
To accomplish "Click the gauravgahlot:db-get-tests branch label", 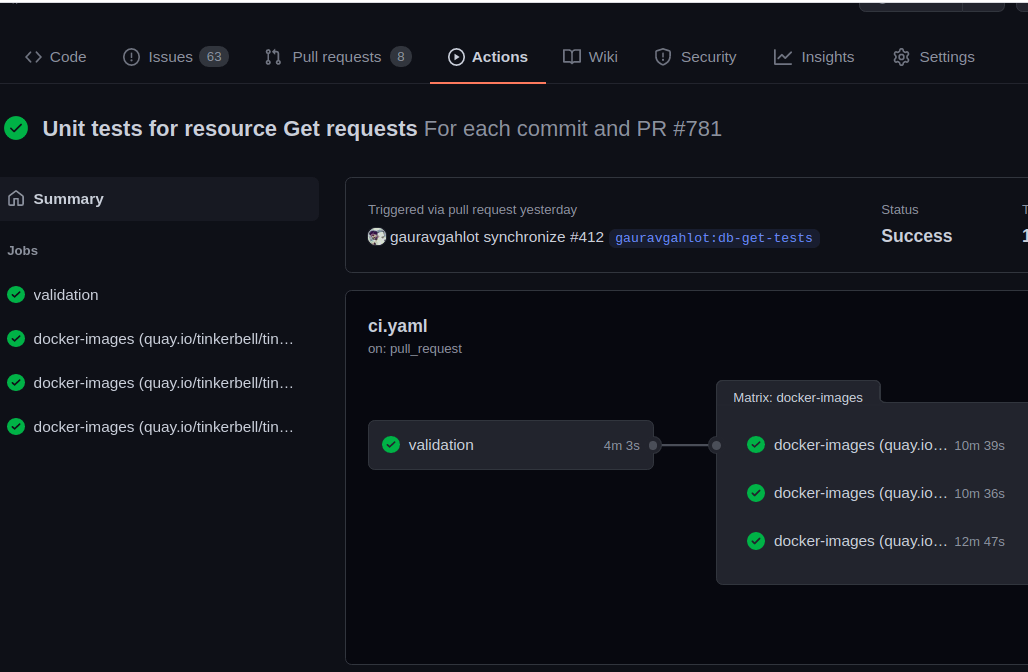I will tap(714, 238).
